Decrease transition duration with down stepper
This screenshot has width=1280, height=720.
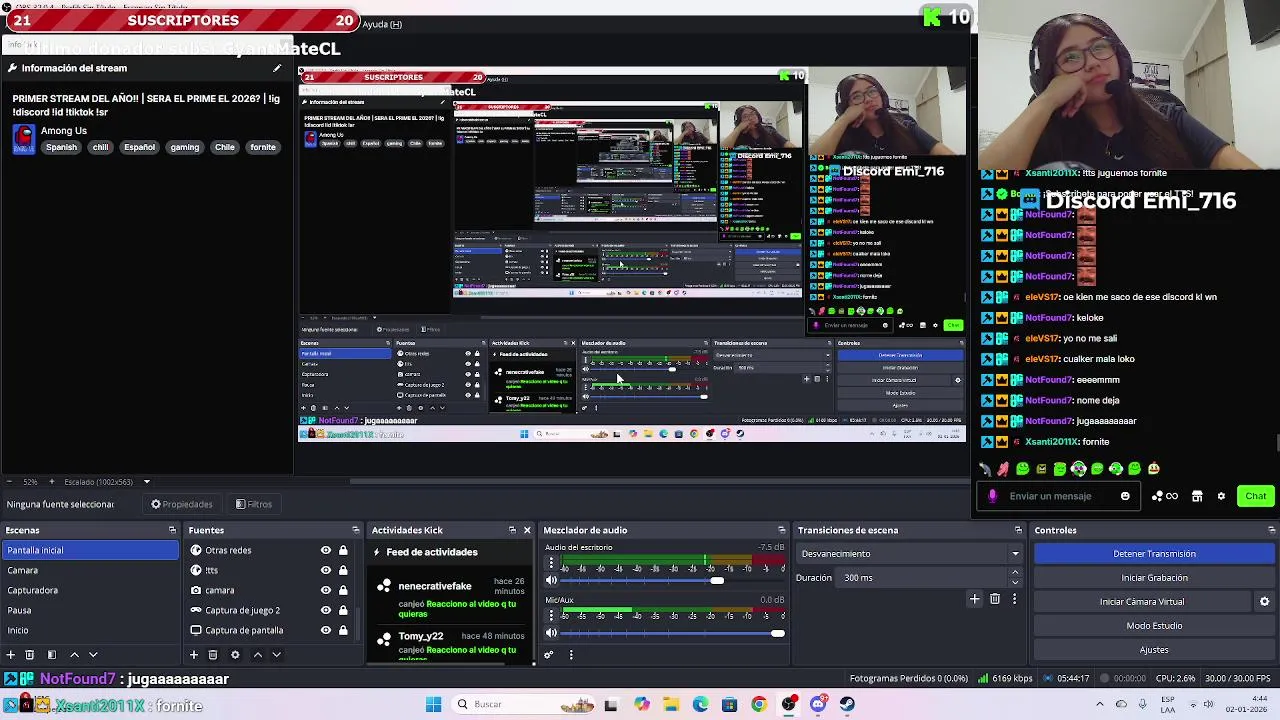1015,582
